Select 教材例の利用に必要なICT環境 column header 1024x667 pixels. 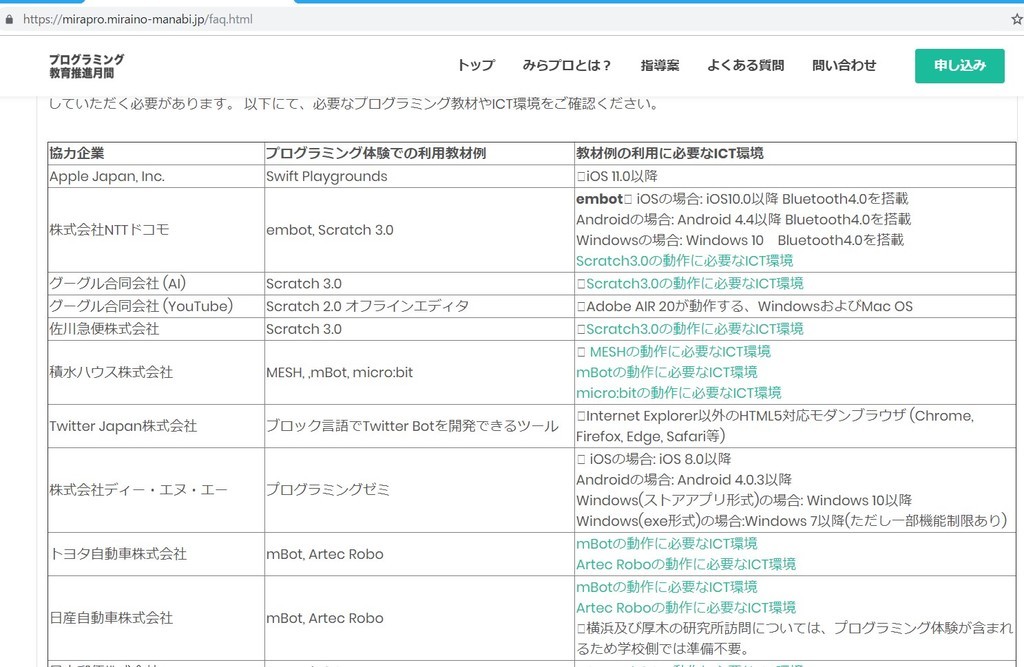click(795, 154)
